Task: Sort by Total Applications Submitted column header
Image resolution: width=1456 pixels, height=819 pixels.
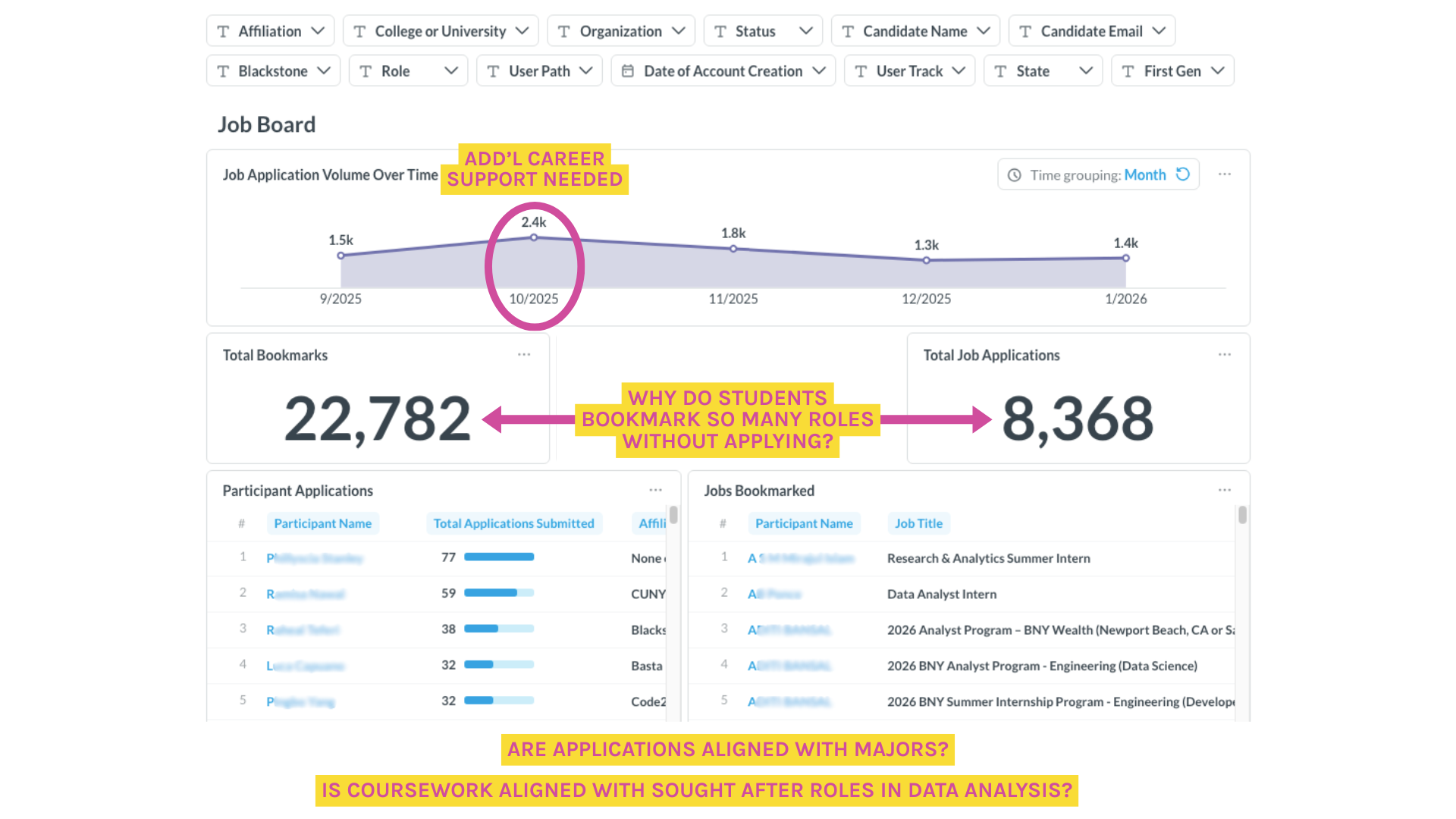Action: tap(513, 523)
